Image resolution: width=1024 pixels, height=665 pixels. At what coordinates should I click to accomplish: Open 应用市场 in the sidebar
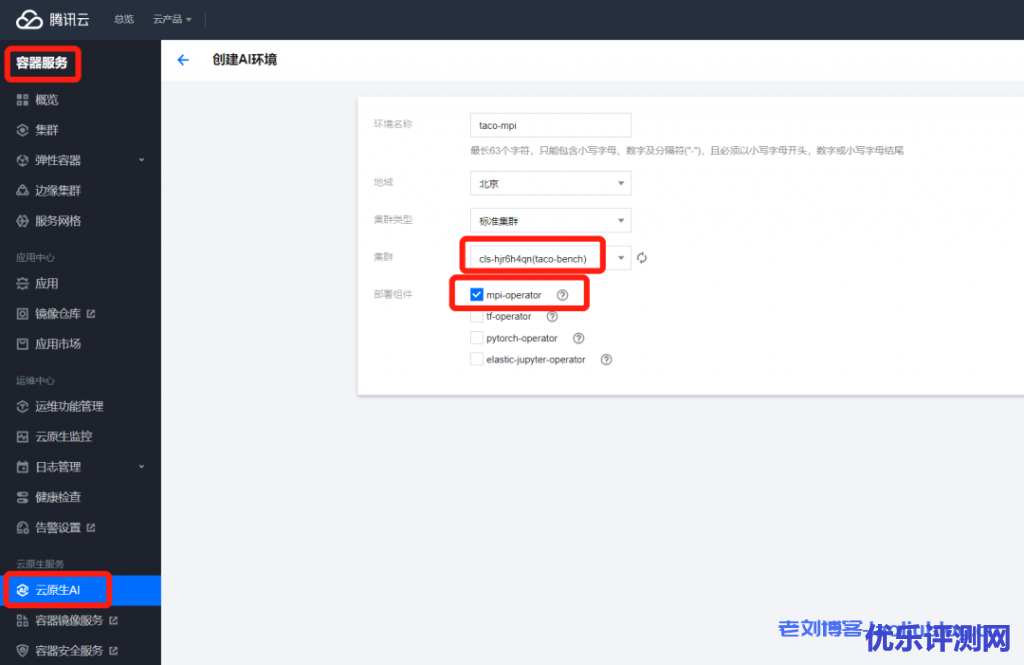[x=58, y=344]
